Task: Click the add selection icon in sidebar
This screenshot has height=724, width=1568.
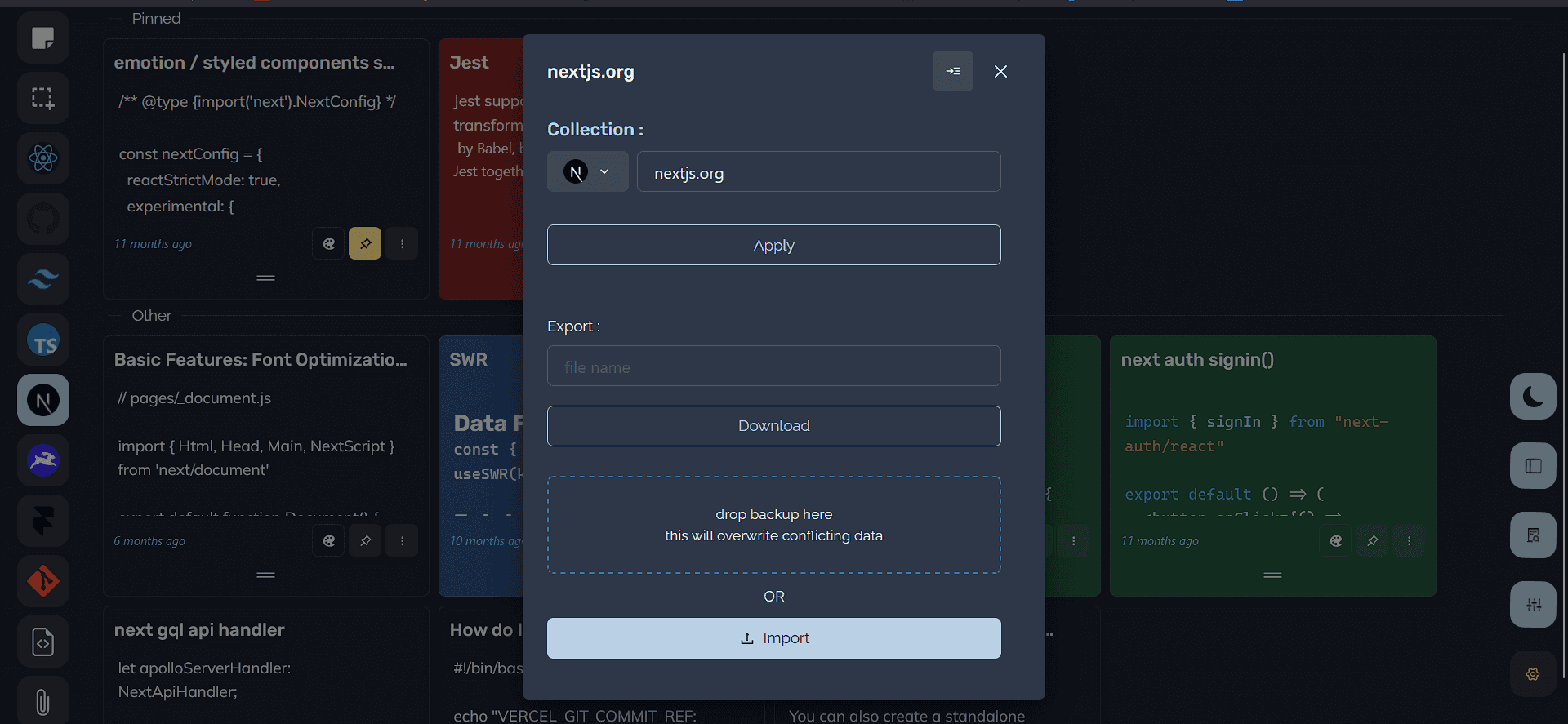Action: point(43,98)
